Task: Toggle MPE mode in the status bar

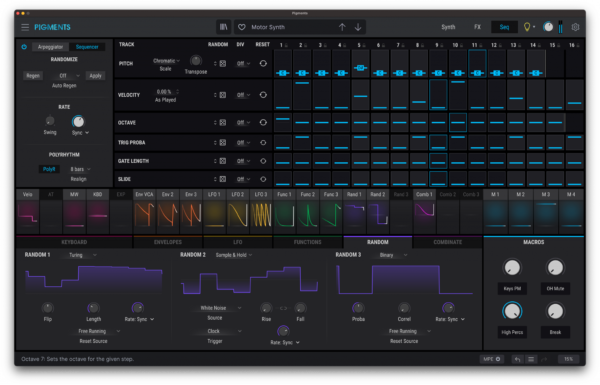Action: (492, 359)
